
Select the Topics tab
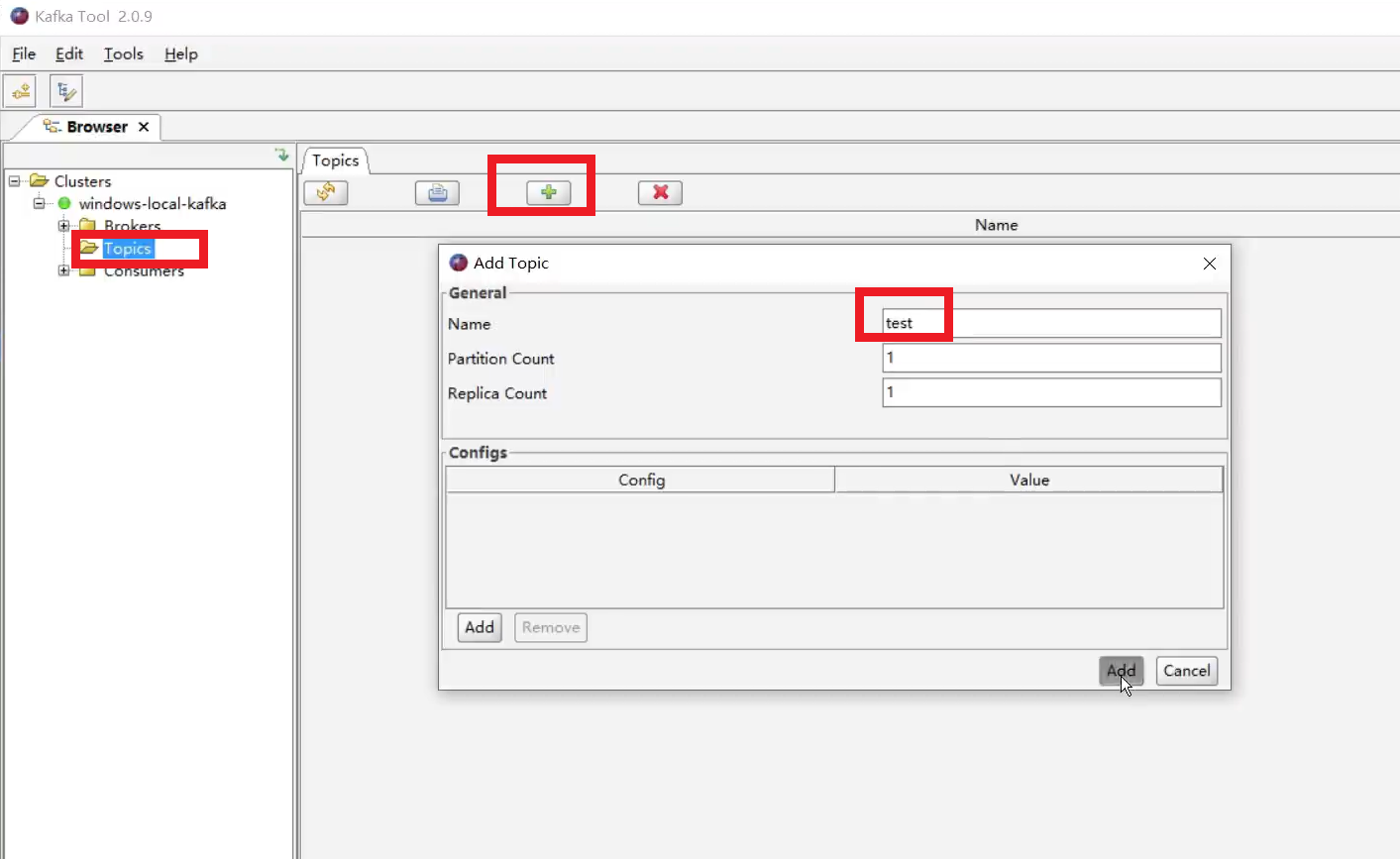336,161
